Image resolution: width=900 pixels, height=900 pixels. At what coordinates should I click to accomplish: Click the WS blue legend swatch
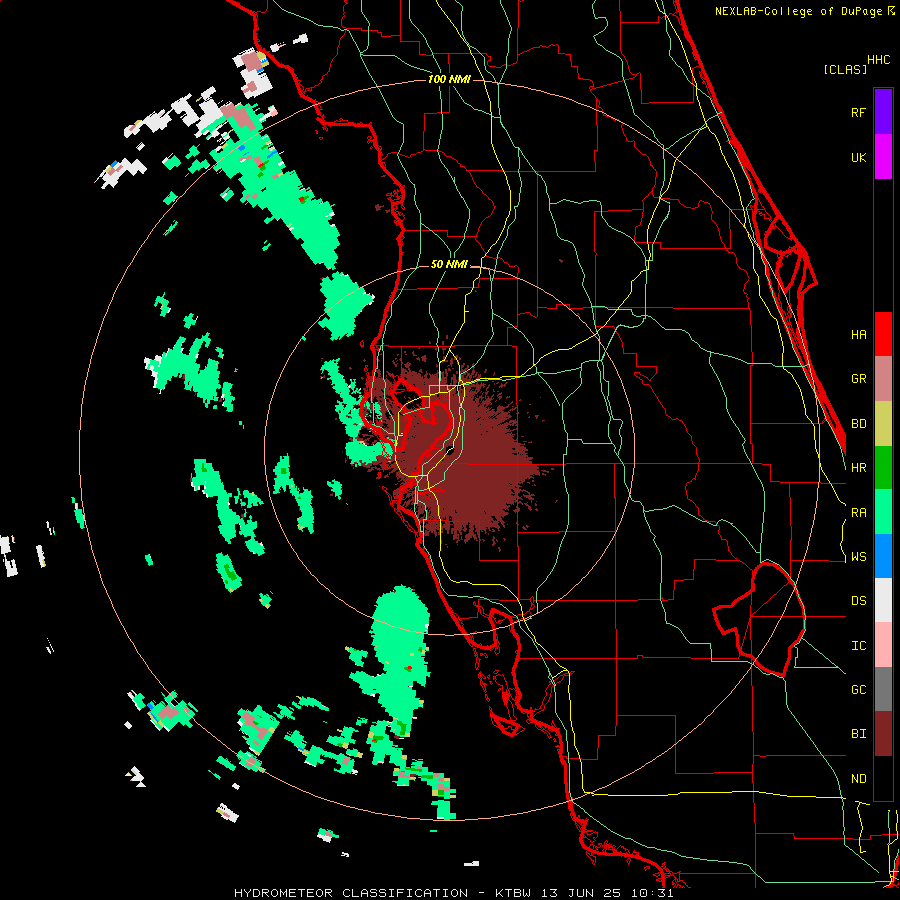coord(883,556)
